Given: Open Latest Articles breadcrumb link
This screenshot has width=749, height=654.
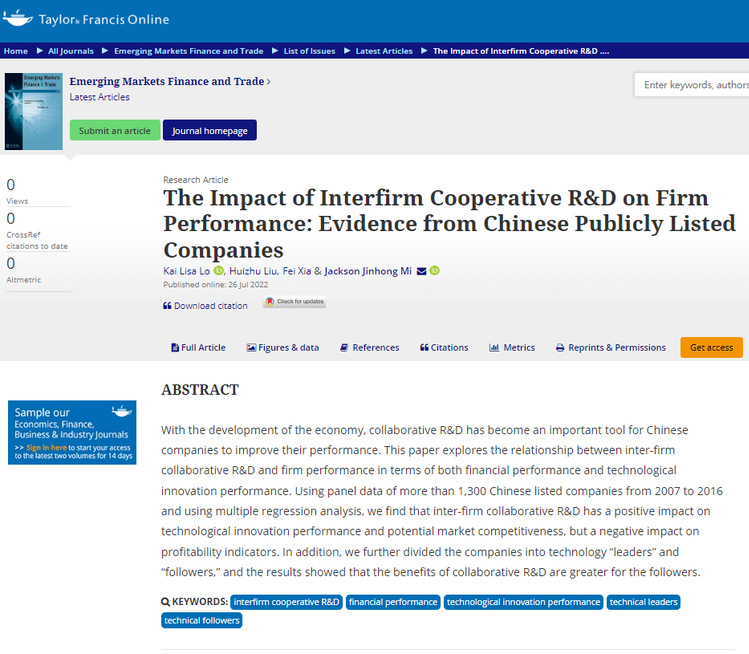Looking at the screenshot, I should coord(384,51).
